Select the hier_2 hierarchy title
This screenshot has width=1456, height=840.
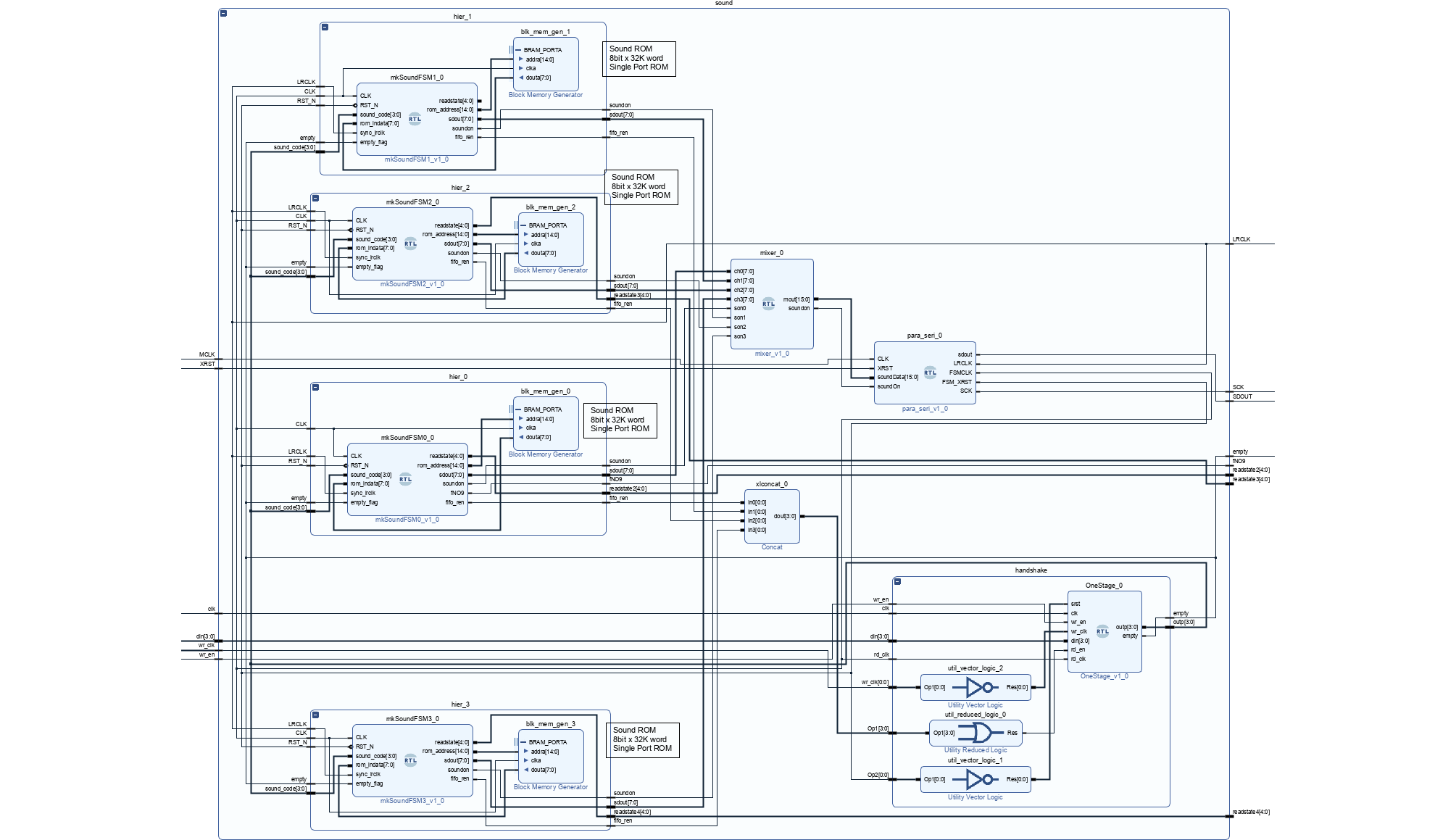pyautogui.click(x=459, y=188)
